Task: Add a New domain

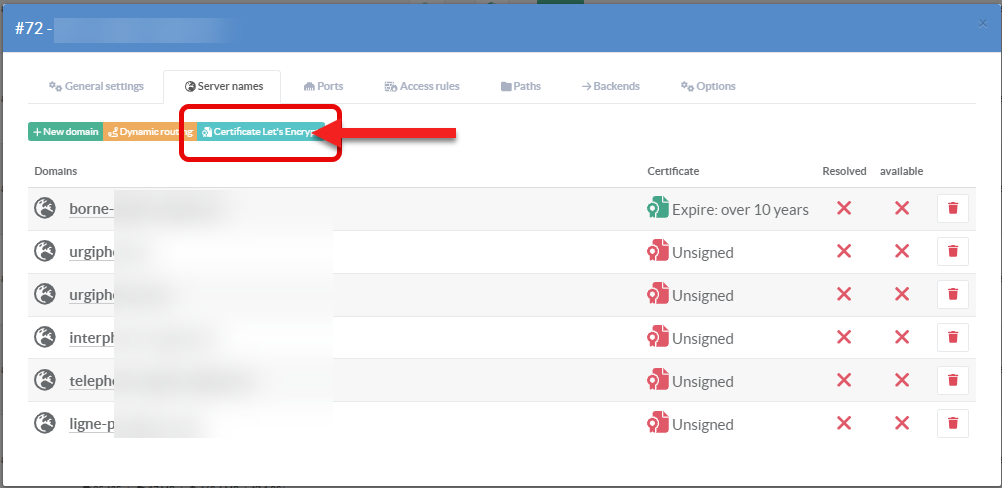Action: click(65, 132)
